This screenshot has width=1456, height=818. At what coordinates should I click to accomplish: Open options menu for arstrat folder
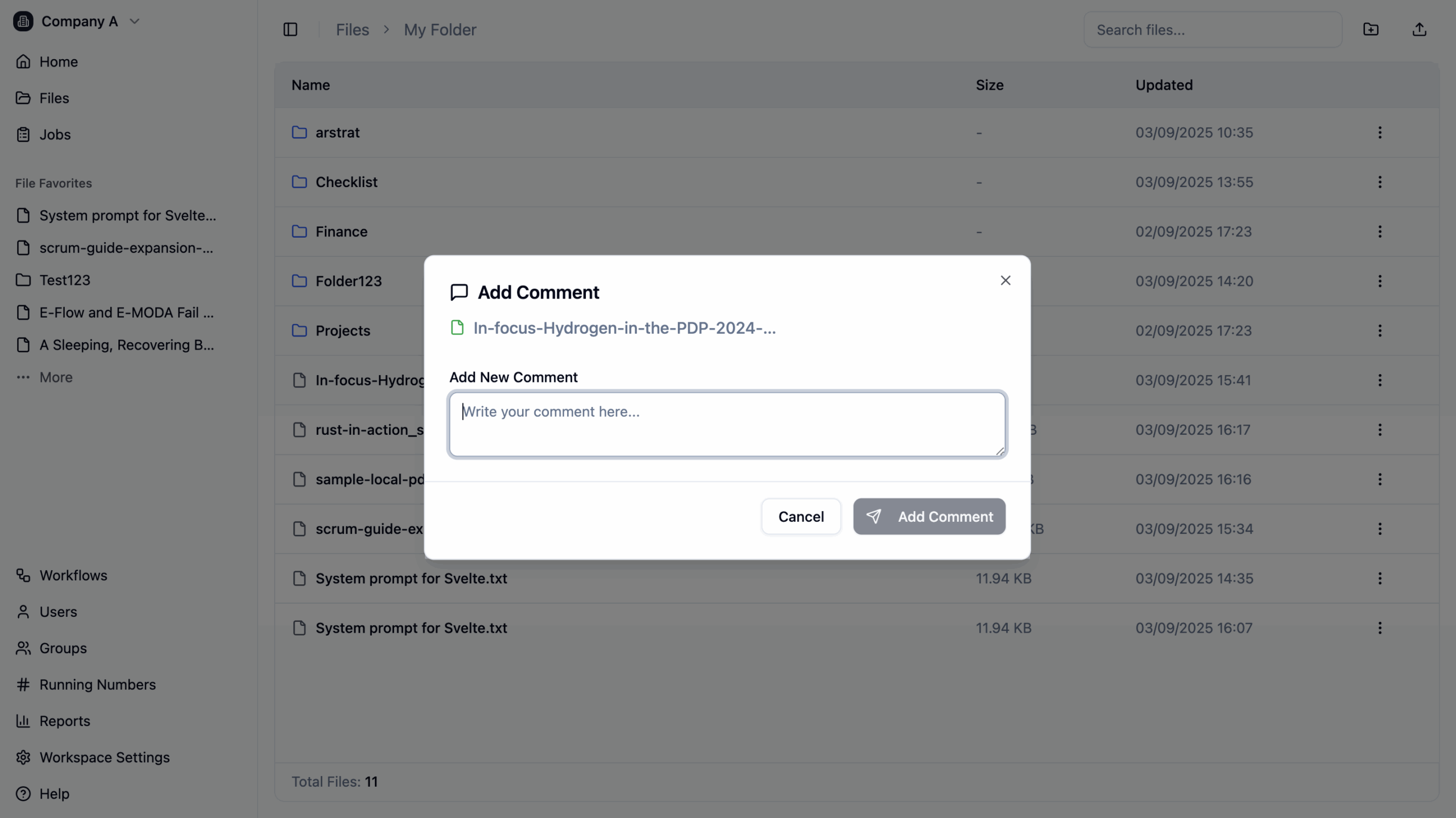pos(1379,132)
